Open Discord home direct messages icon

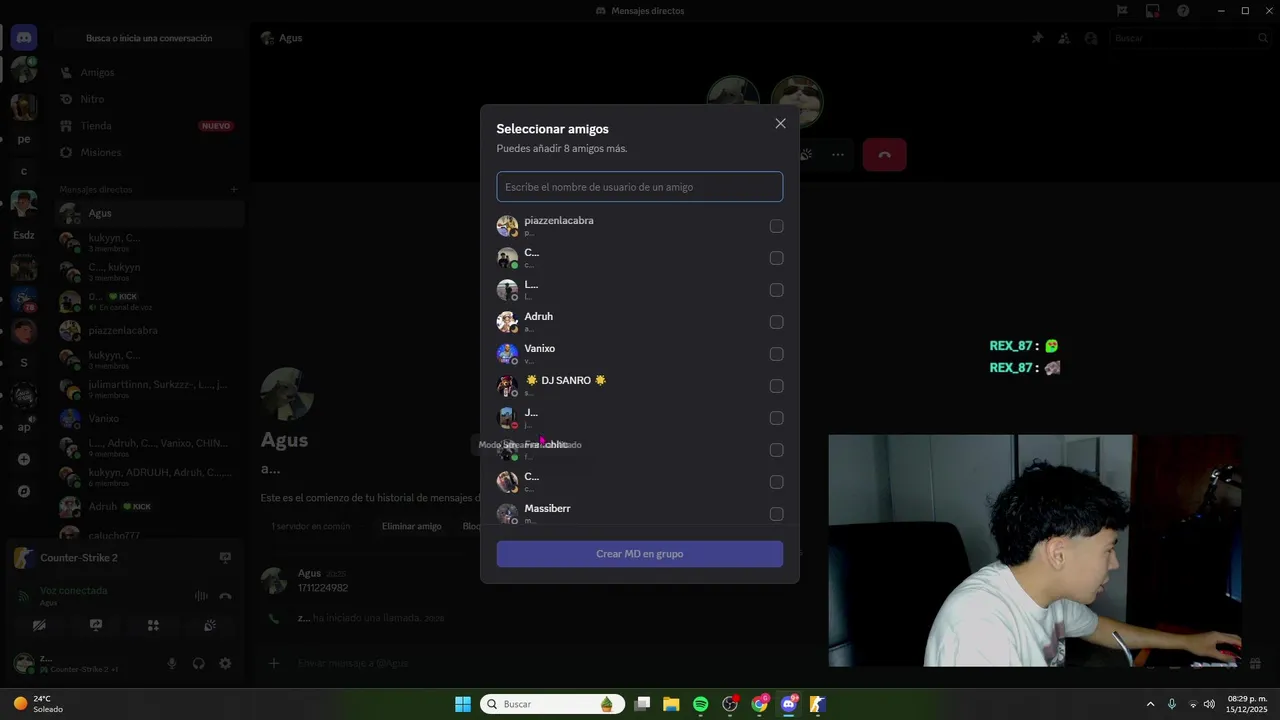tap(24, 38)
